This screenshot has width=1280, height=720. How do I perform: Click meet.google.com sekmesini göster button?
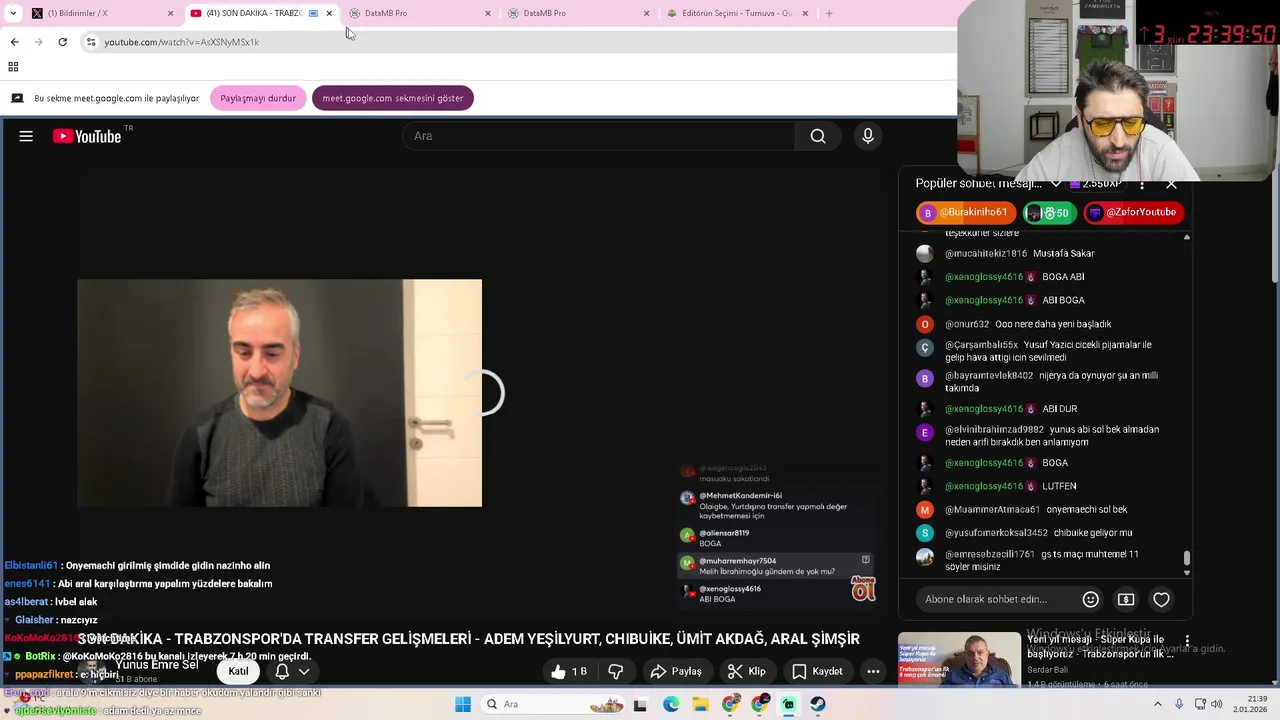[393, 98]
